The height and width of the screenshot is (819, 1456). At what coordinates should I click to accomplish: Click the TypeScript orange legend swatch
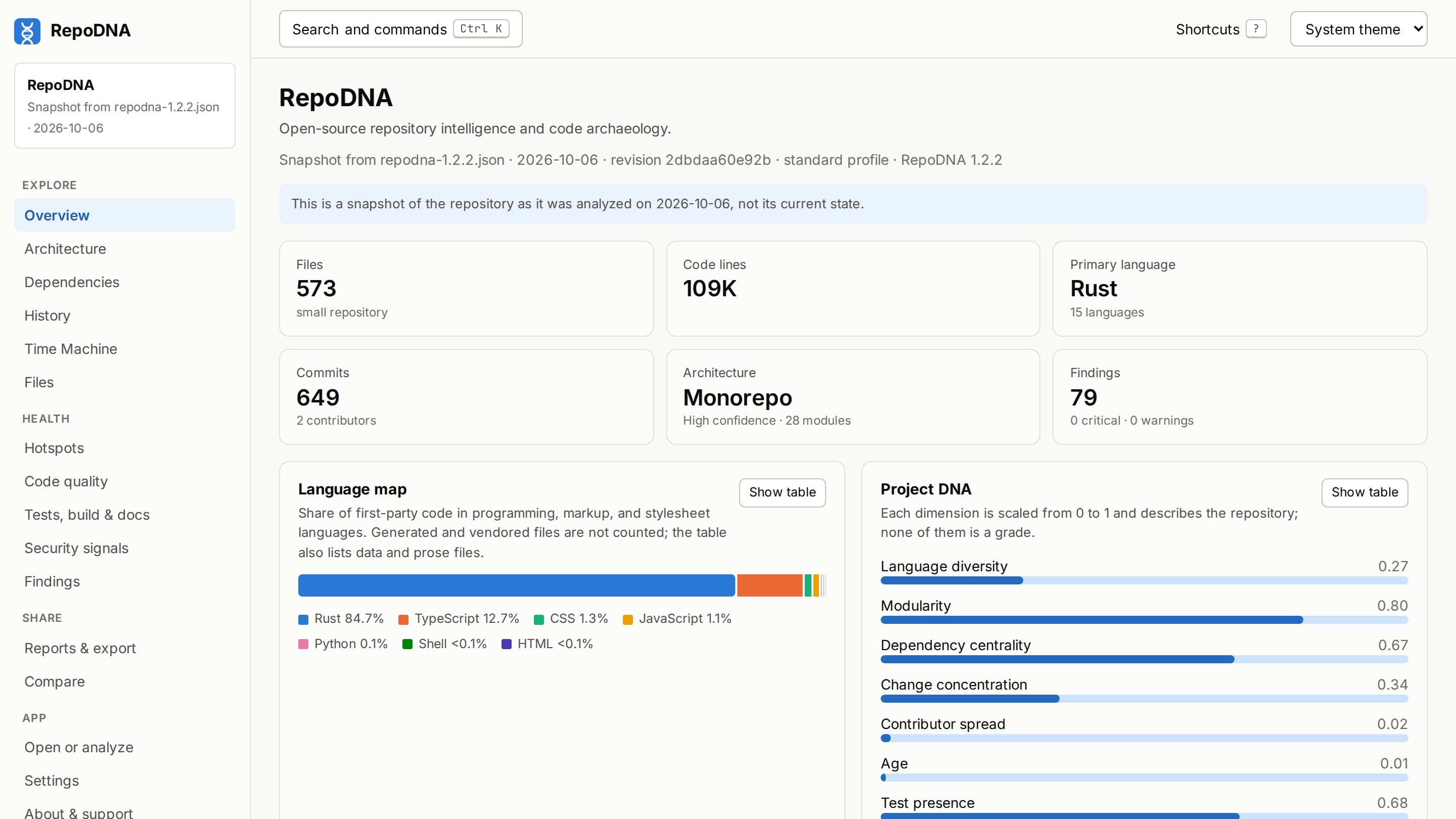tap(403, 619)
